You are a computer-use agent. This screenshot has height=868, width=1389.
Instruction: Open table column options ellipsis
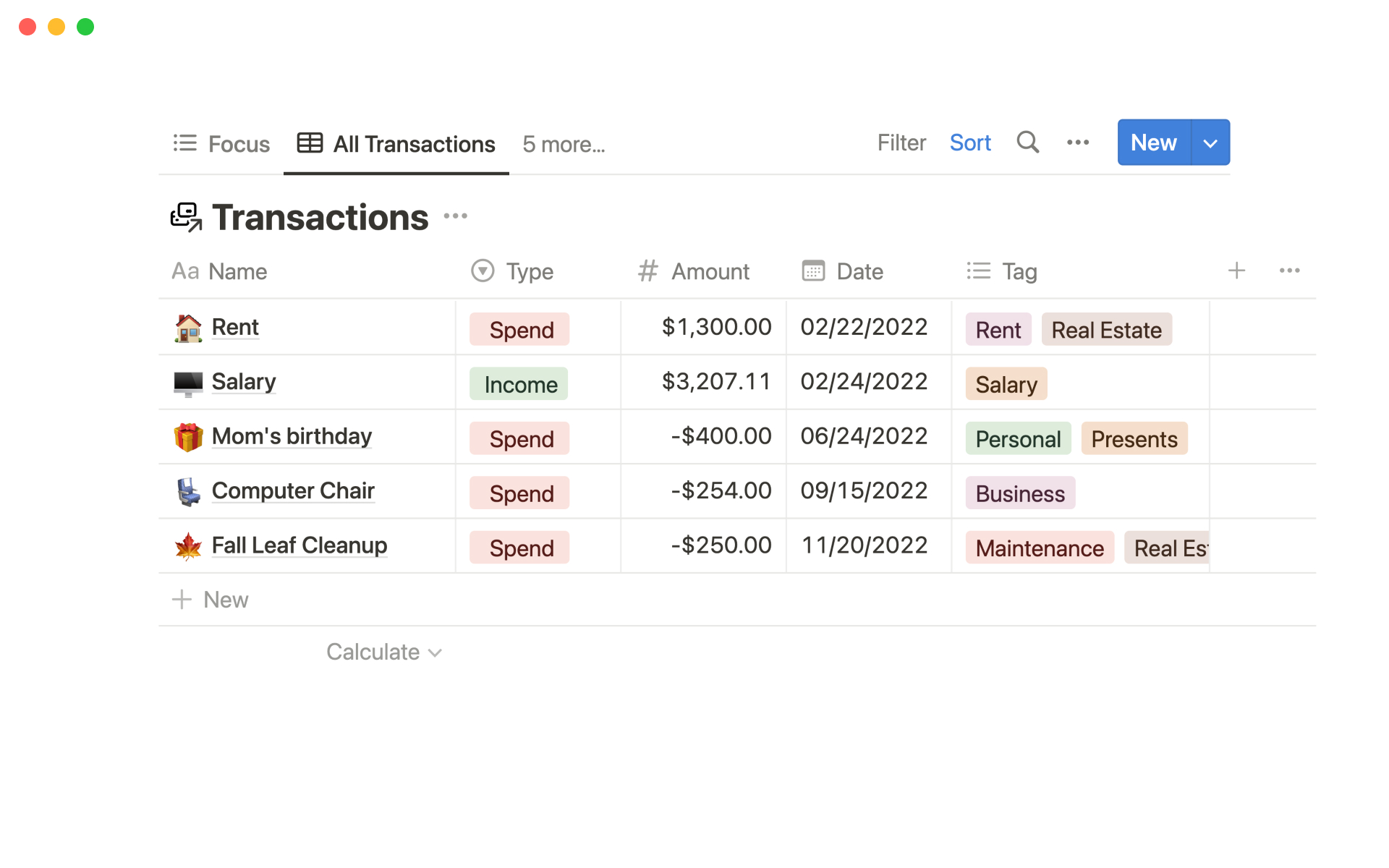[x=1289, y=271]
